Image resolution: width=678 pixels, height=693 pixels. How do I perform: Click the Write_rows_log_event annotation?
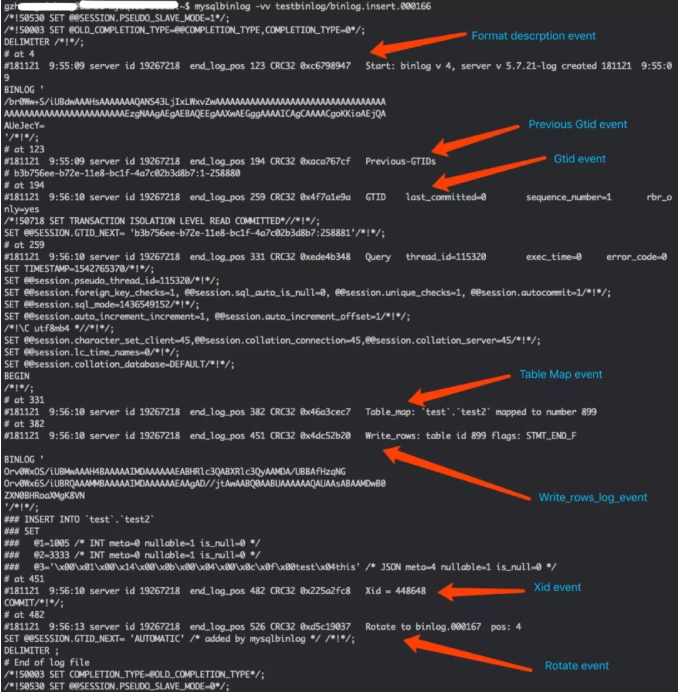coord(593,498)
